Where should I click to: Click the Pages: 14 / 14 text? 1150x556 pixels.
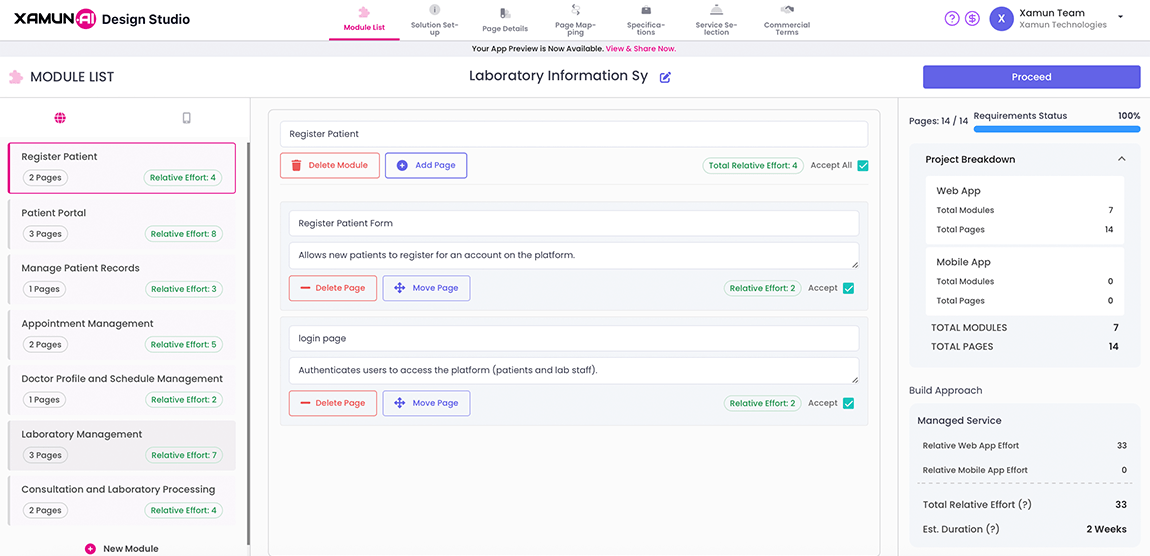pyautogui.click(x=938, y=120)
